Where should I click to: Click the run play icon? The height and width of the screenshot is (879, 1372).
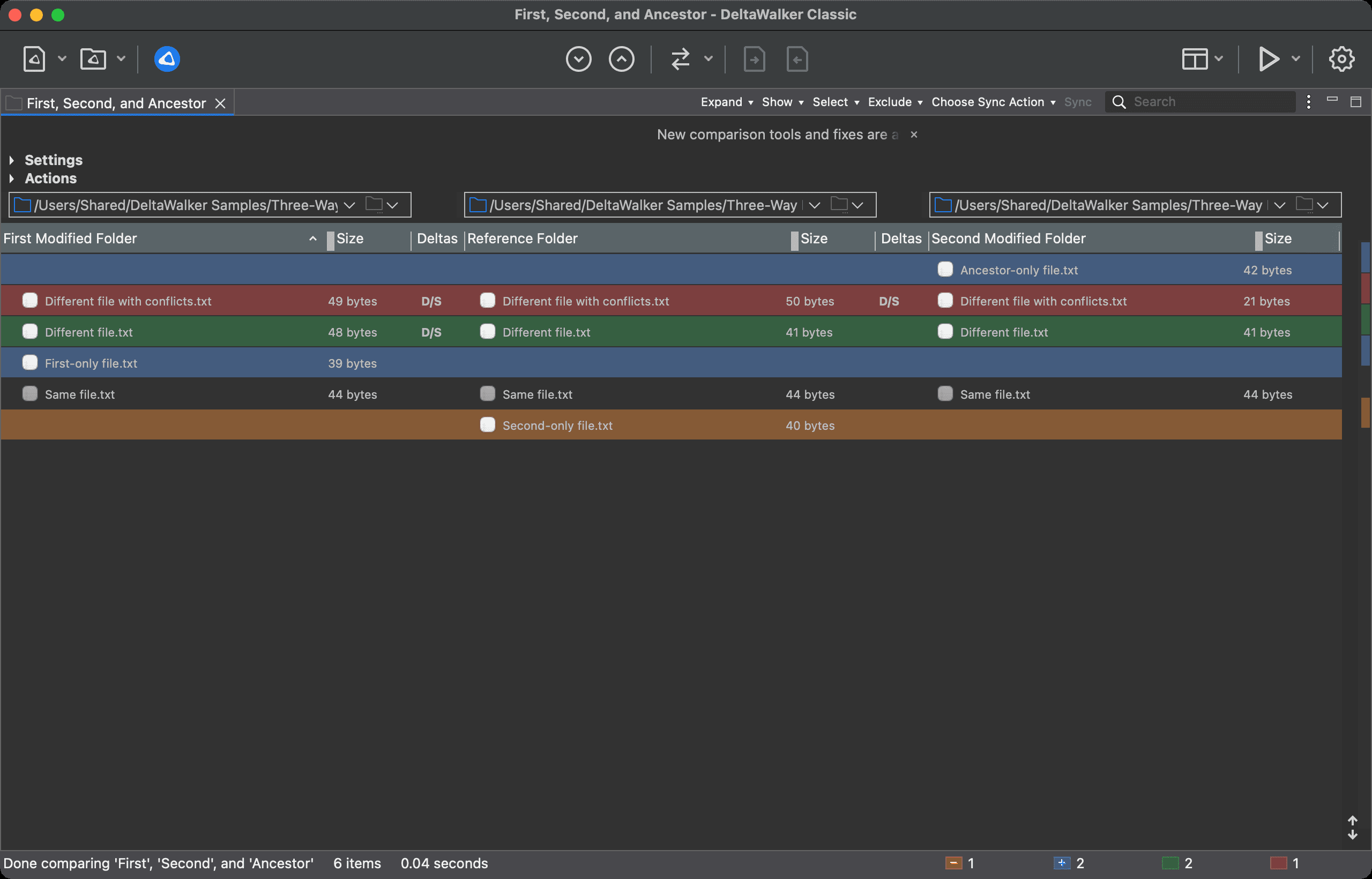pos(1269,59)
